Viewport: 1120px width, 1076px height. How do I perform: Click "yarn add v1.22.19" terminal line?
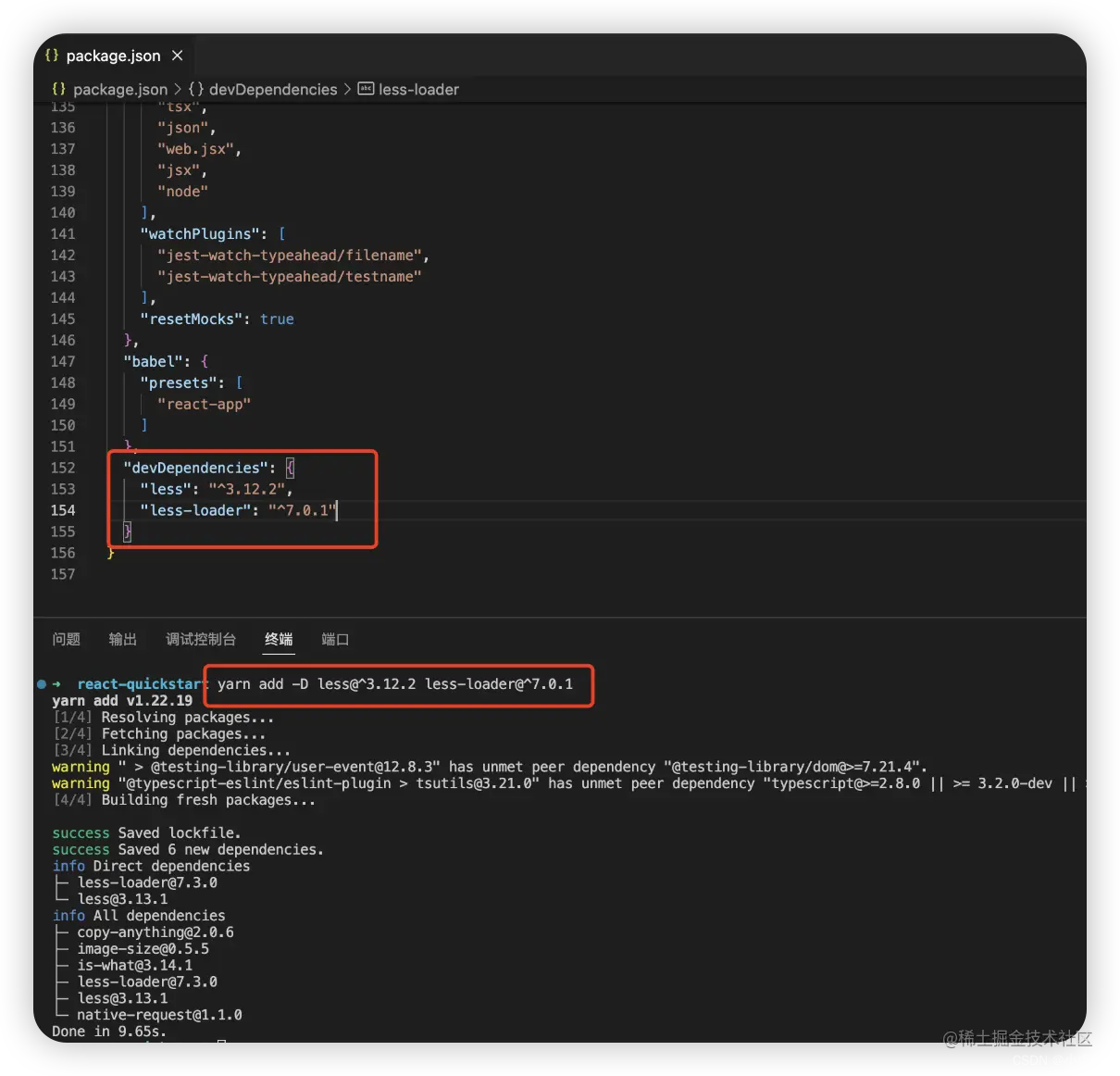pyautogui.click(x=122, y=701)
